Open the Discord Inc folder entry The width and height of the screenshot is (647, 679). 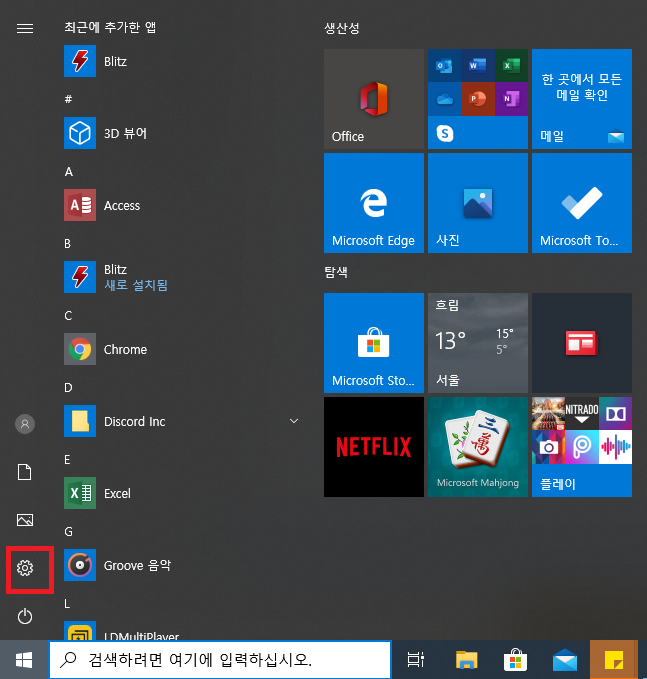(x=182, y=421)
